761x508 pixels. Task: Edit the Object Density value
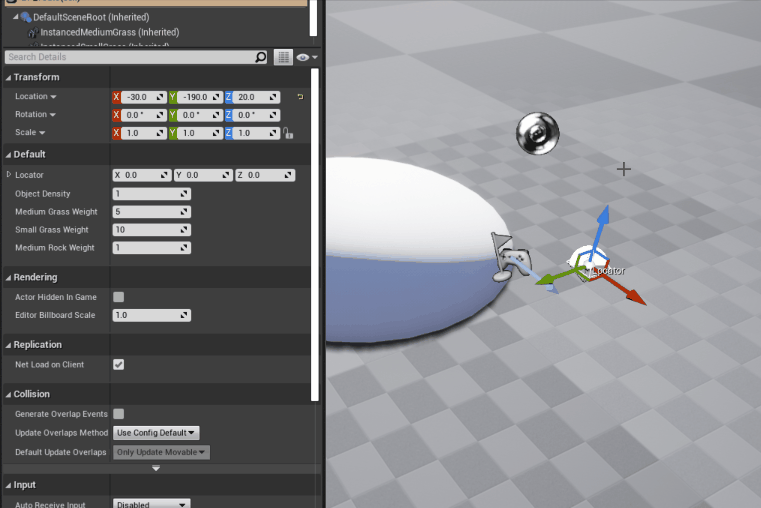click(151, 194)
